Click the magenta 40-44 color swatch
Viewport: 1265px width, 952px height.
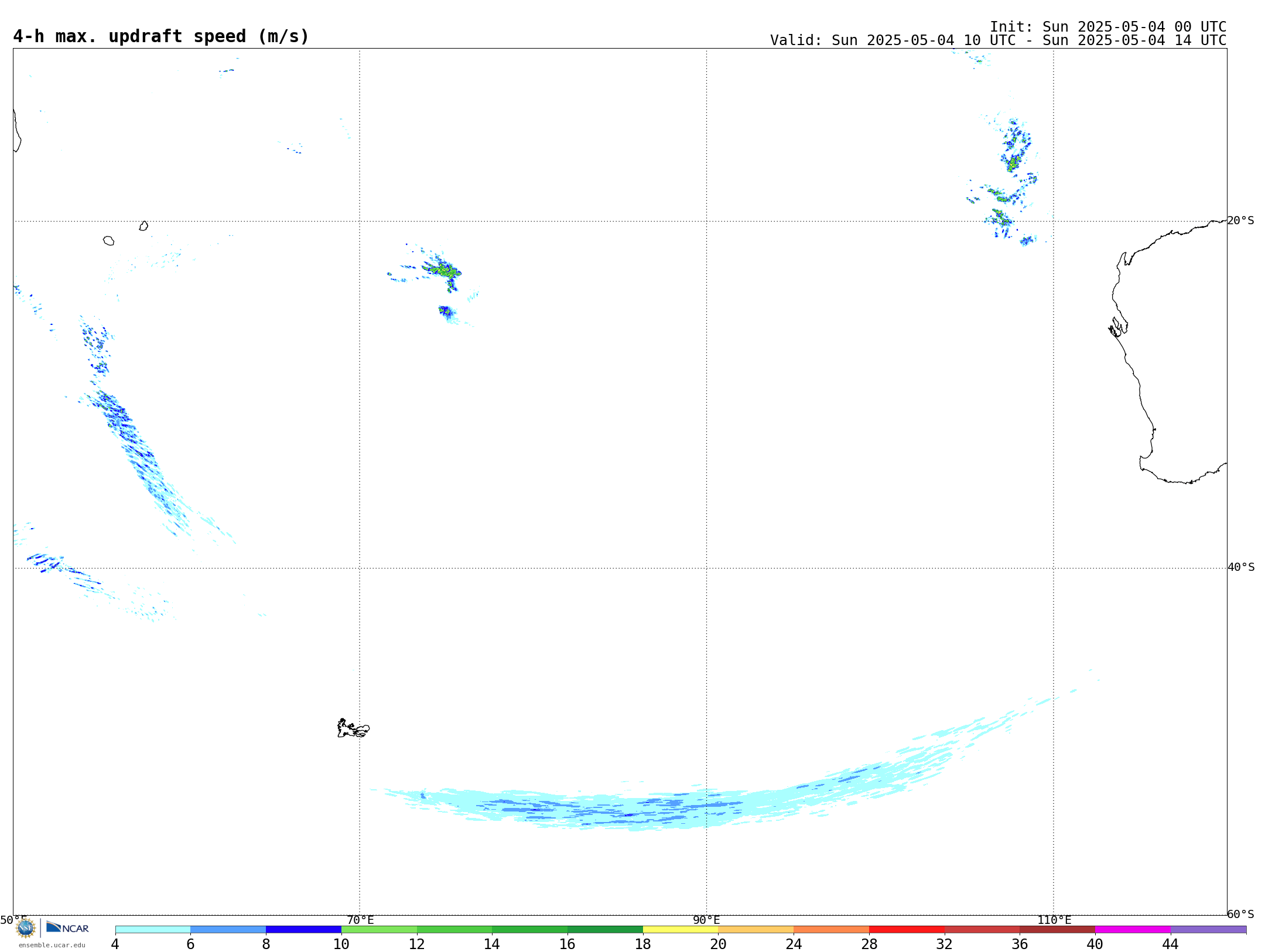pyautogui.click(x=1133, y=930)
